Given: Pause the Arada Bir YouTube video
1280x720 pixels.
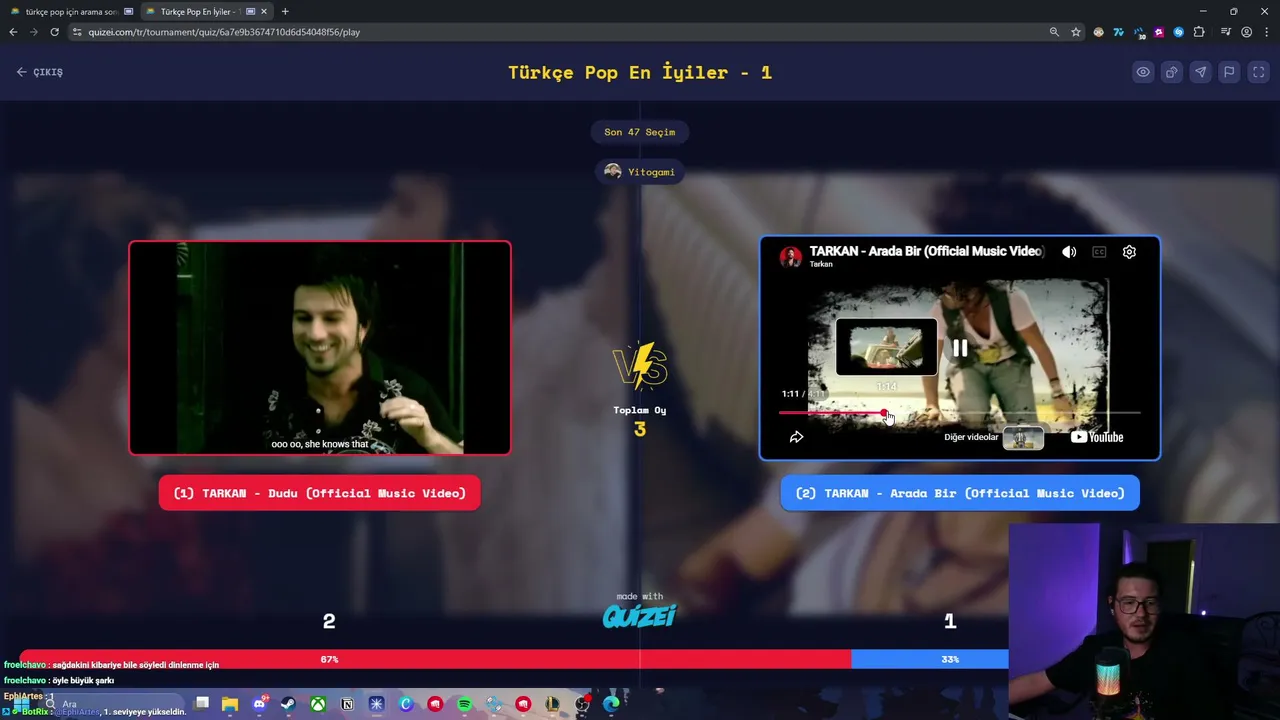Looking at the screenshot, I should coord(960,348).
